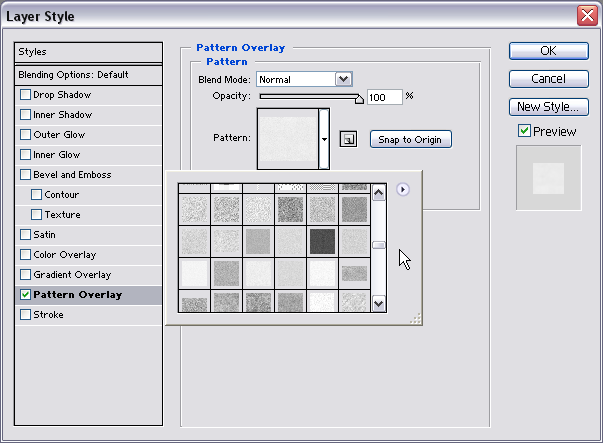The width and height of the screenshot is (603, 443).
Task: Click the create new preset from pattern icon
Action: (x=348, y=139)
